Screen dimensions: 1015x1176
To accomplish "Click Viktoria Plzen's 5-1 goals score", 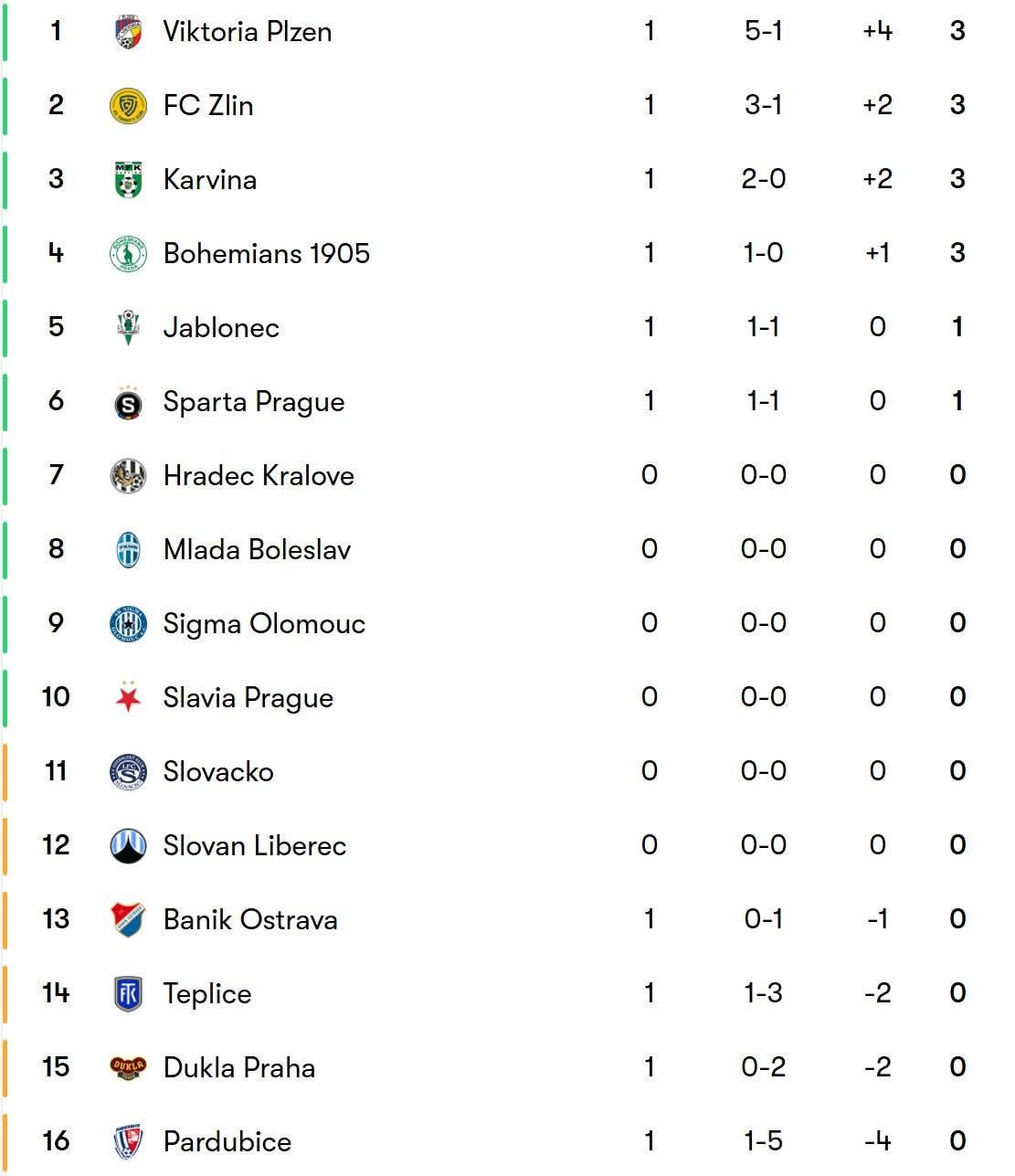I will pyautogui.click(x=763, y=31).
